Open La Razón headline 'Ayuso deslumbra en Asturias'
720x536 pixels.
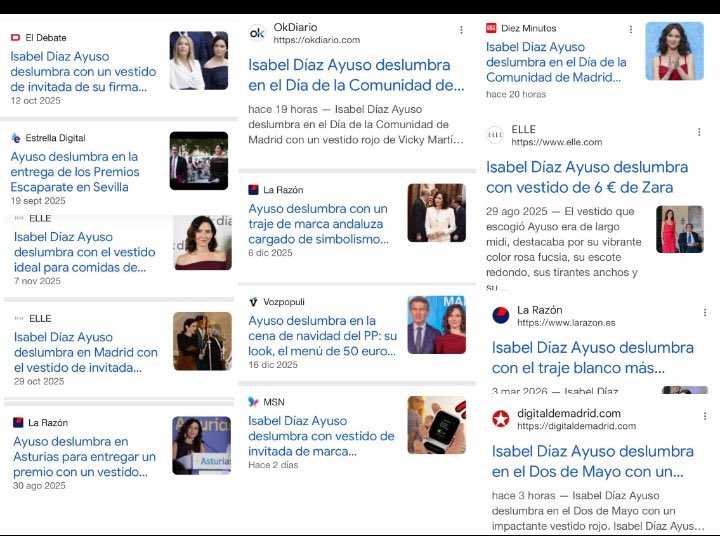click(x=84, y=457)
